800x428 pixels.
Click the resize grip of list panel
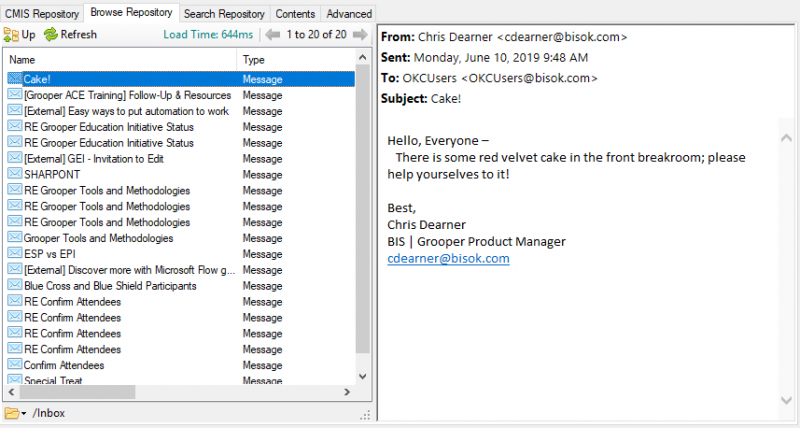[365, 415]
